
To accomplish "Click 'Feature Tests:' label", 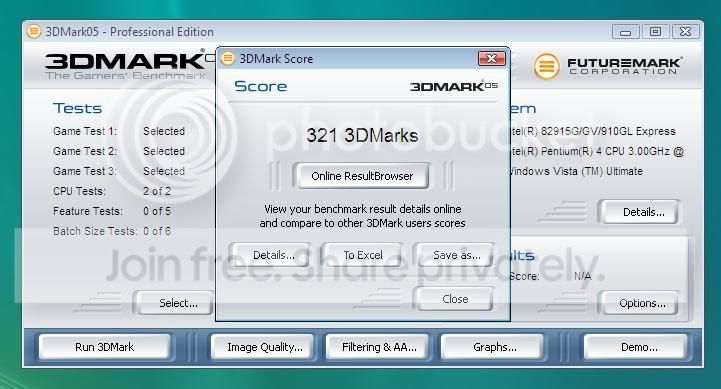I will [x=88, y=211].
